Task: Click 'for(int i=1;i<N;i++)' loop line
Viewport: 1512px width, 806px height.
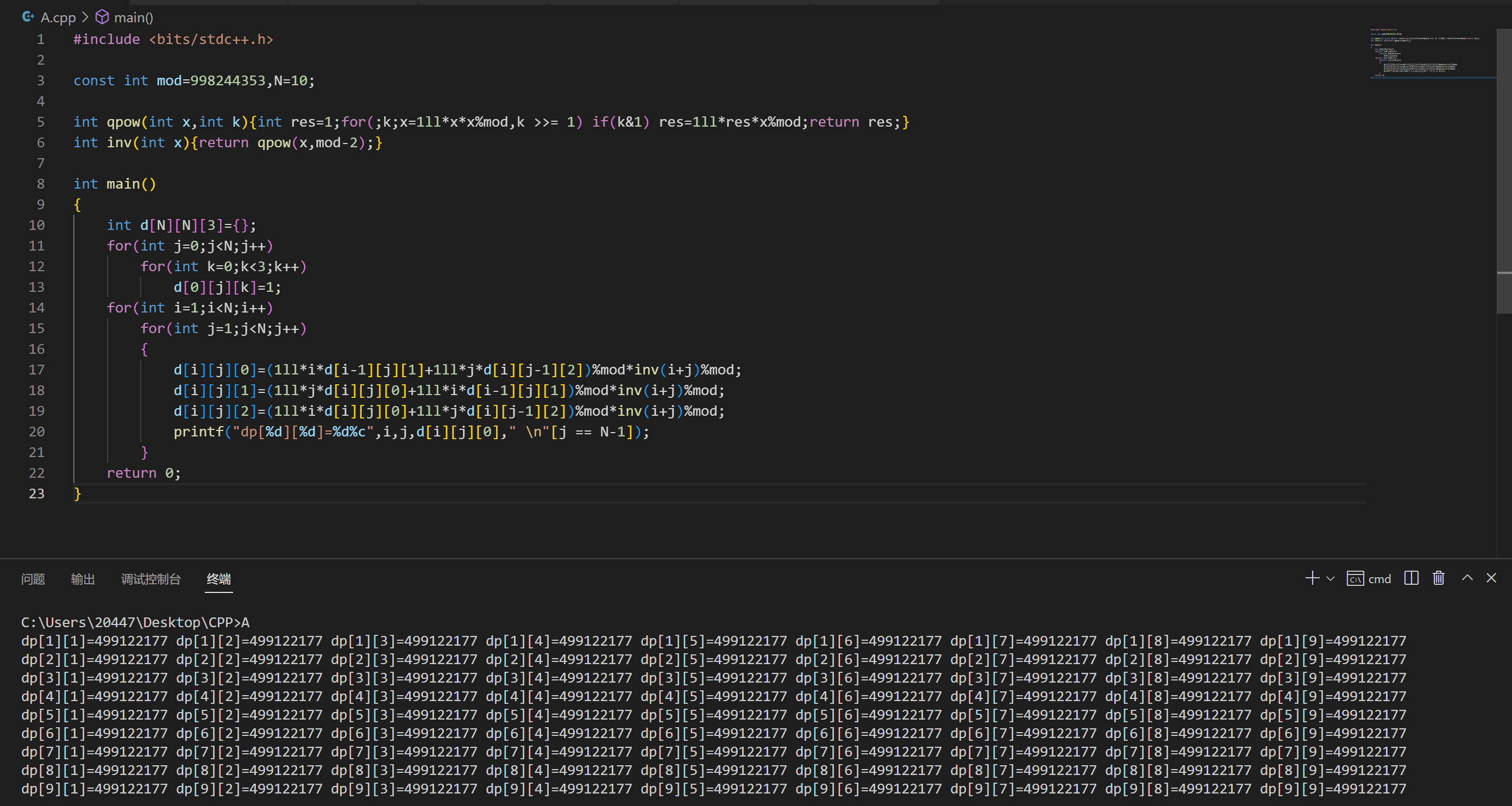Action: [x=190, y=308]
